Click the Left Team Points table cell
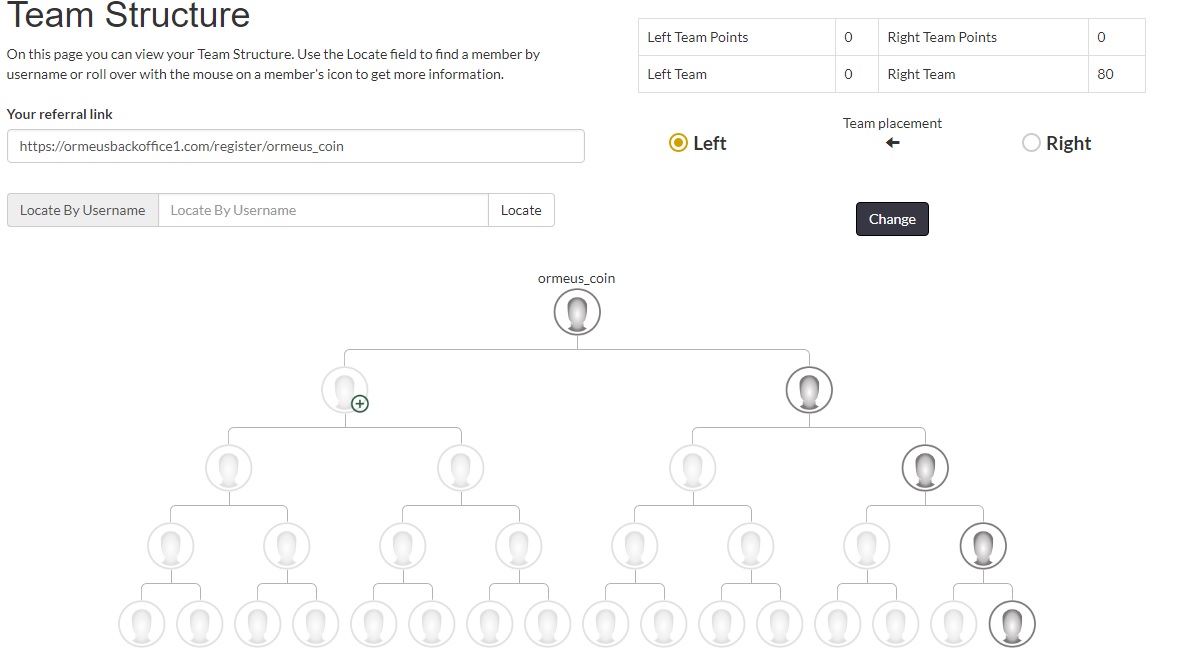Image resolution: width=1179 pixels, height=665 pixels. pyautogui.click(x=736, y=37)
